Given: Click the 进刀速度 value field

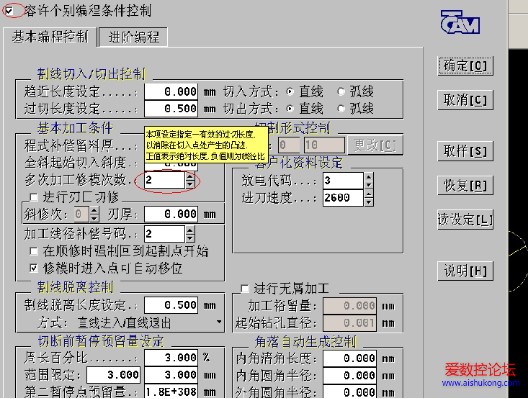Looking at the screenshot, I should [x=343, y=198].
